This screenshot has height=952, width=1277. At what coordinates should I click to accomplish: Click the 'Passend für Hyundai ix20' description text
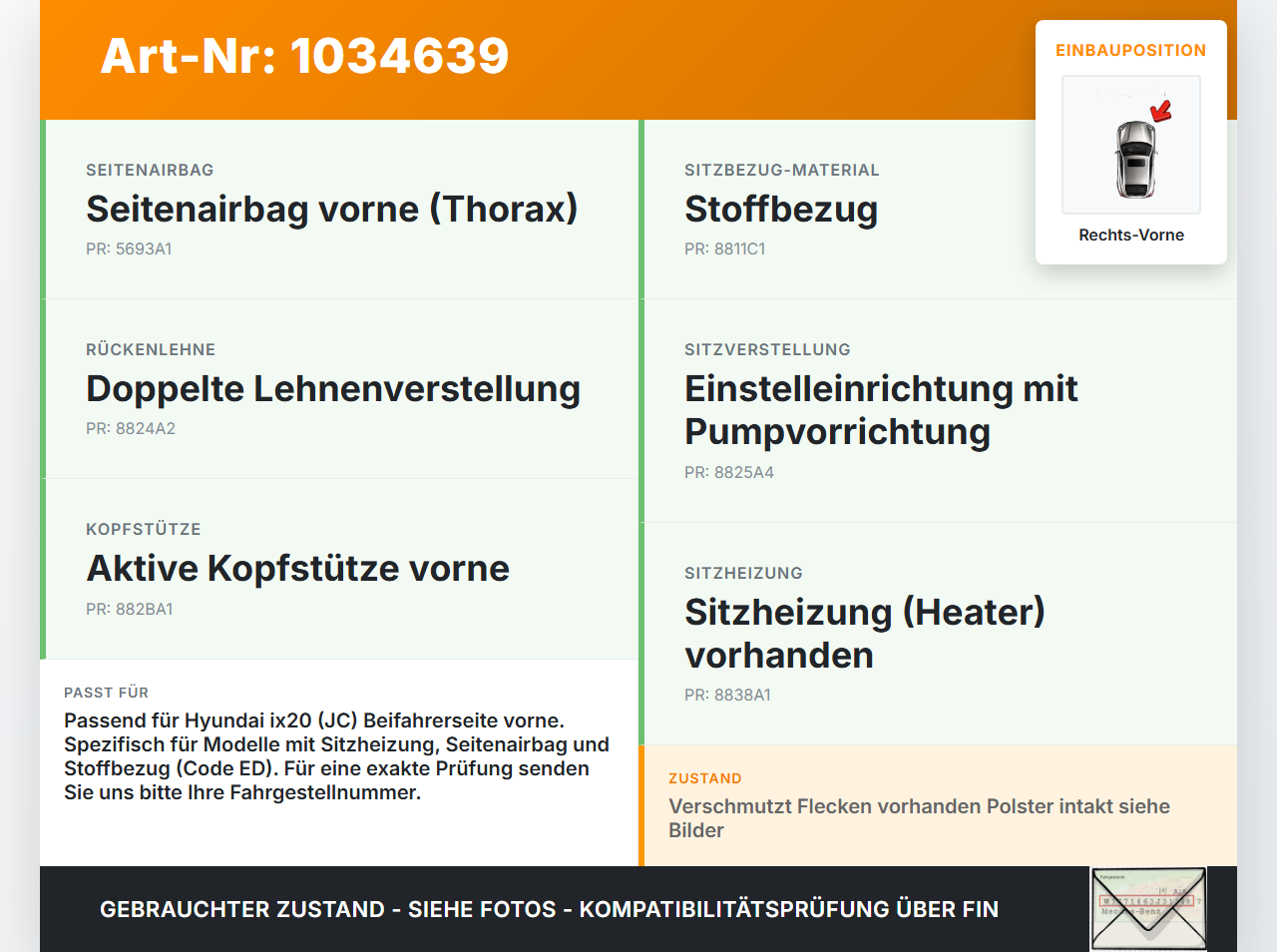[x=336, y=756]
